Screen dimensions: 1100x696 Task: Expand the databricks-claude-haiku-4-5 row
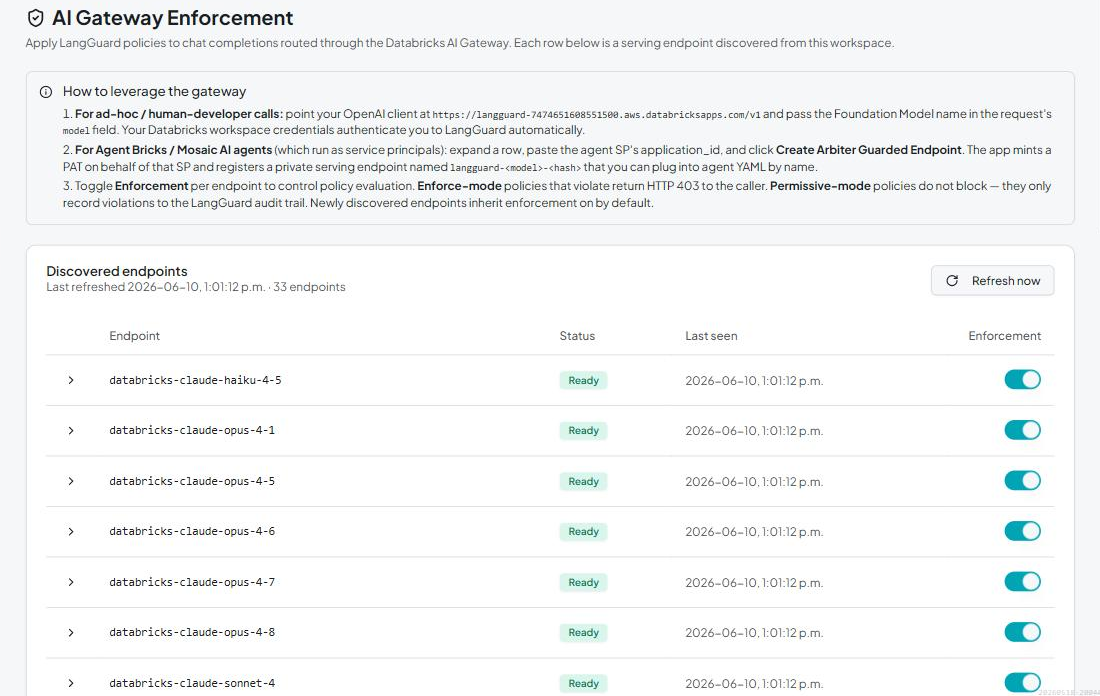(x=71, y=380)
